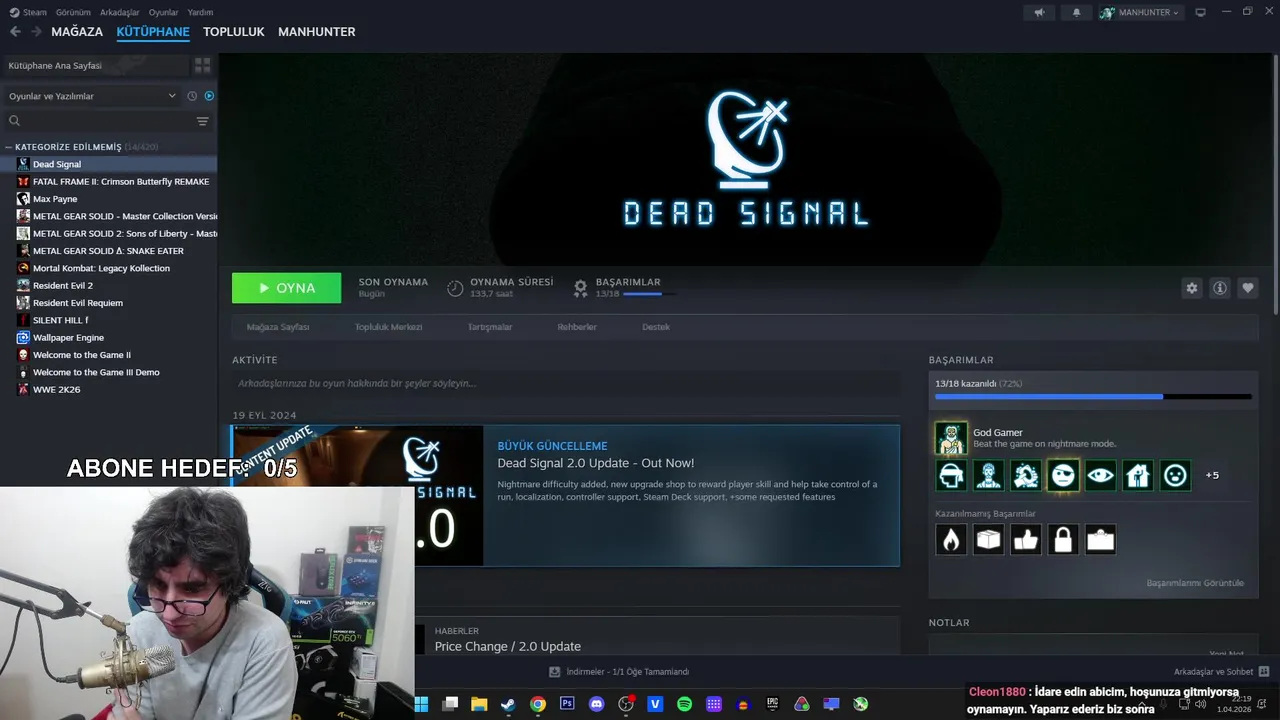Open the Görünüm menu
The height and width of the screenshot is (720, 1280).
[73, 12]
